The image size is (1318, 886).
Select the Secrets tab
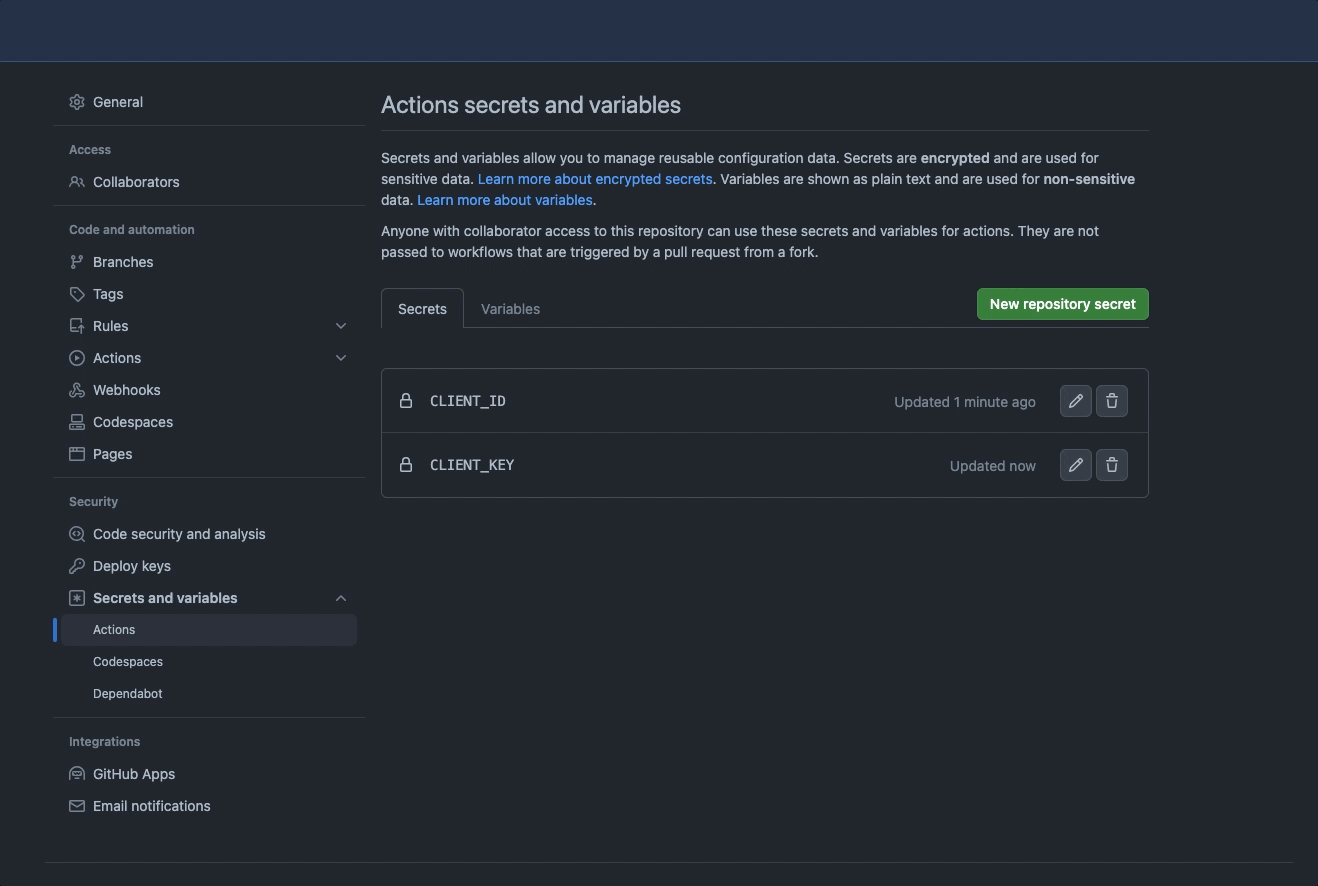point(422,309)
